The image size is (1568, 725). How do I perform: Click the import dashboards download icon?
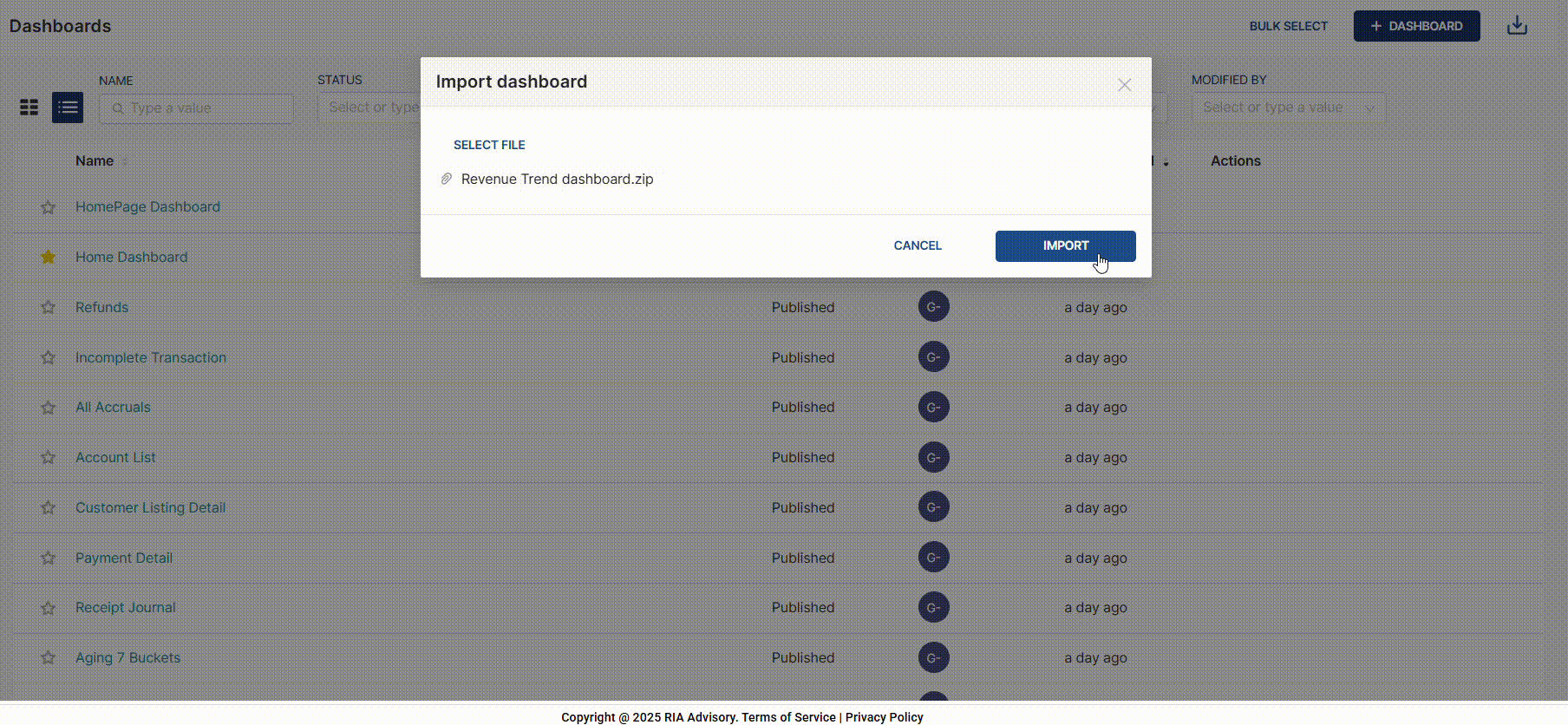click(1516, 26)
